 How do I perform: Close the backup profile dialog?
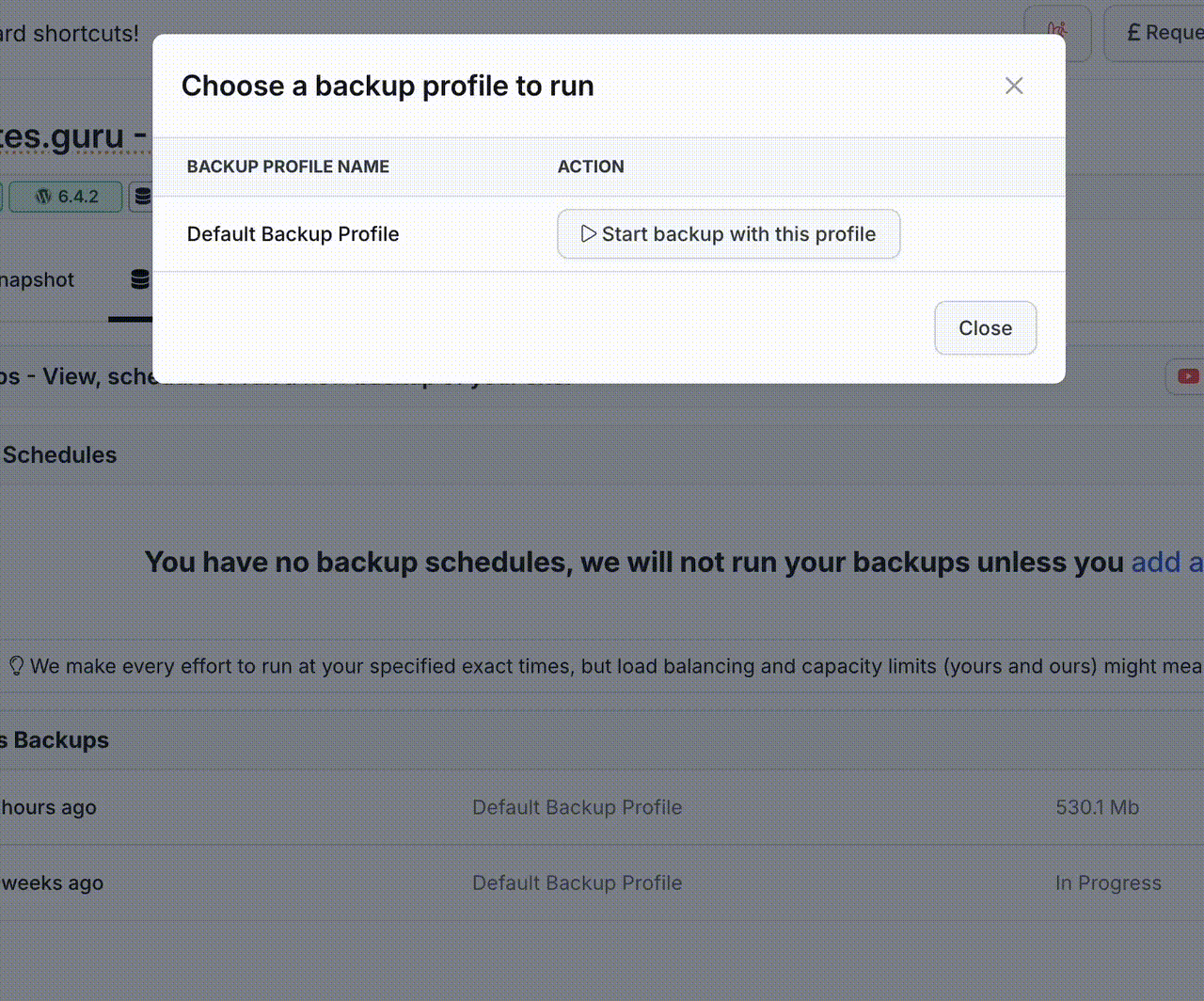985,327
